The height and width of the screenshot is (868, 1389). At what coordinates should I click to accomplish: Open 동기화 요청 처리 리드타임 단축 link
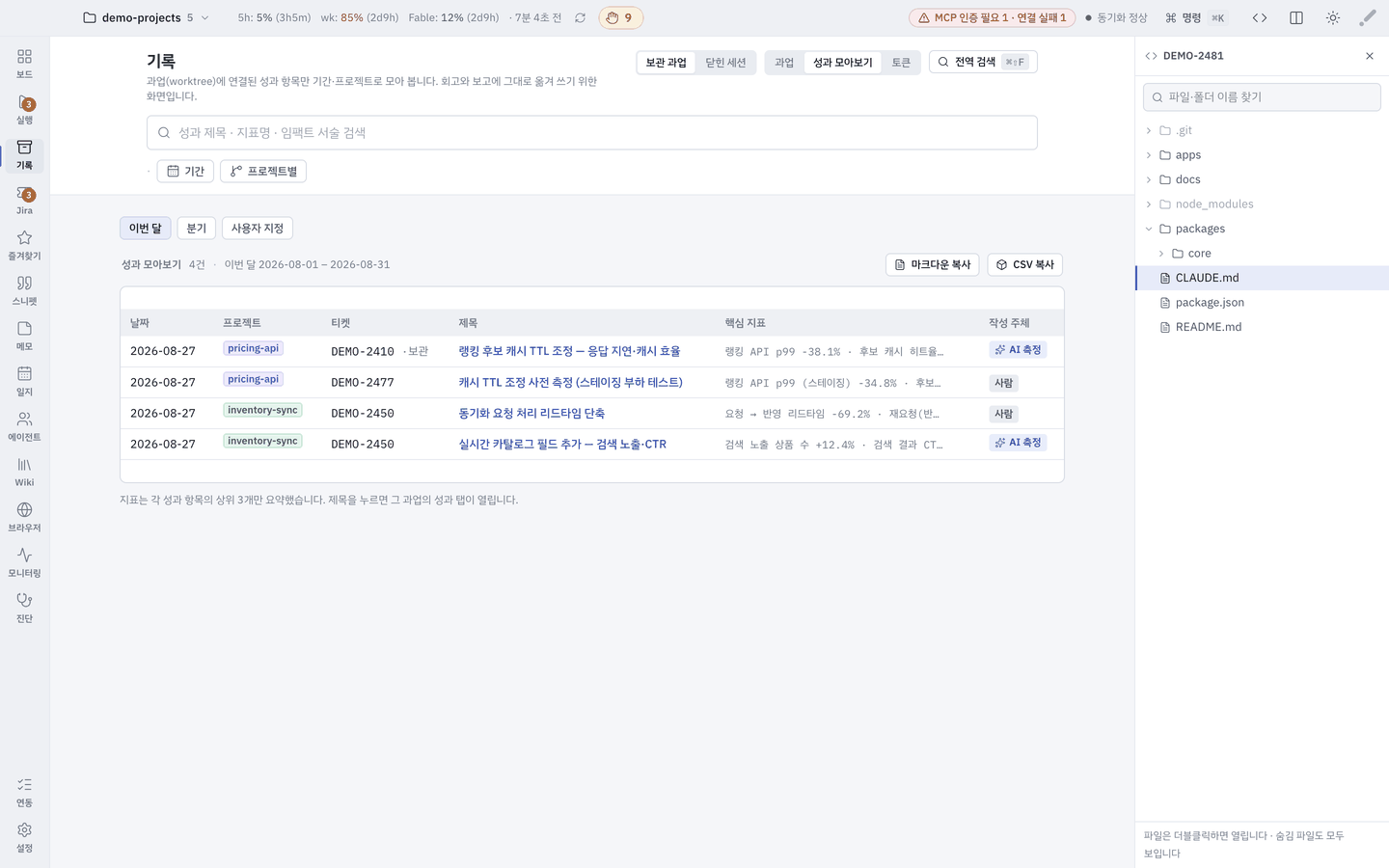531,414
